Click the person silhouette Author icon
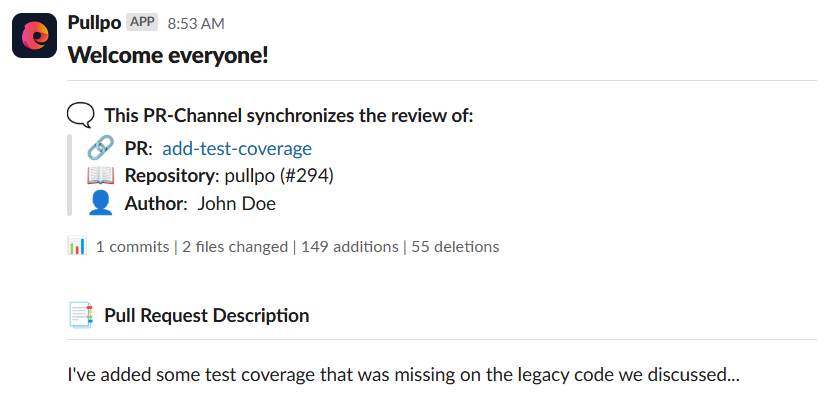Viewport: 830px width, 401px height. 100,203
